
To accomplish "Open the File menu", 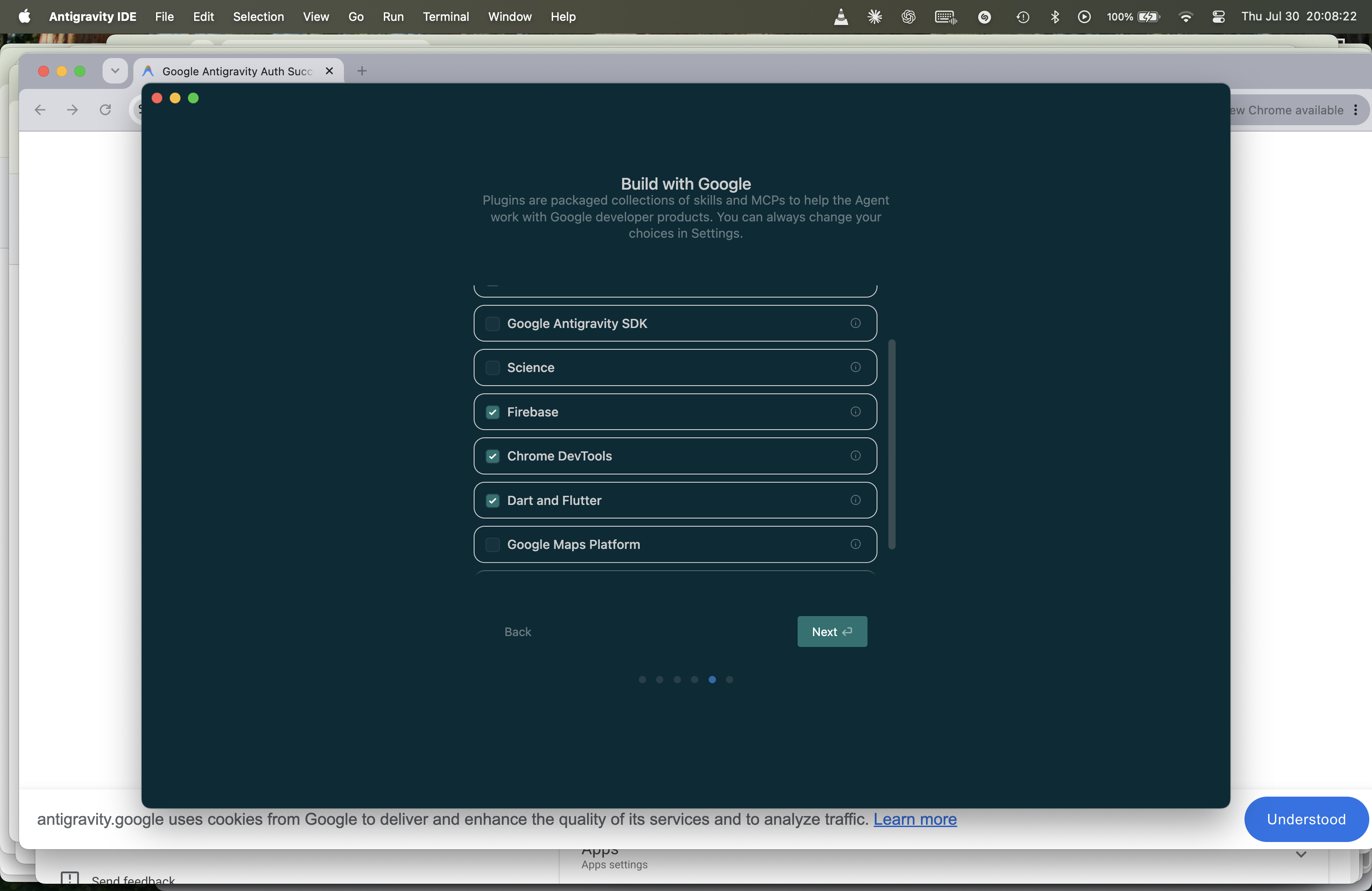I will (164, 17).
